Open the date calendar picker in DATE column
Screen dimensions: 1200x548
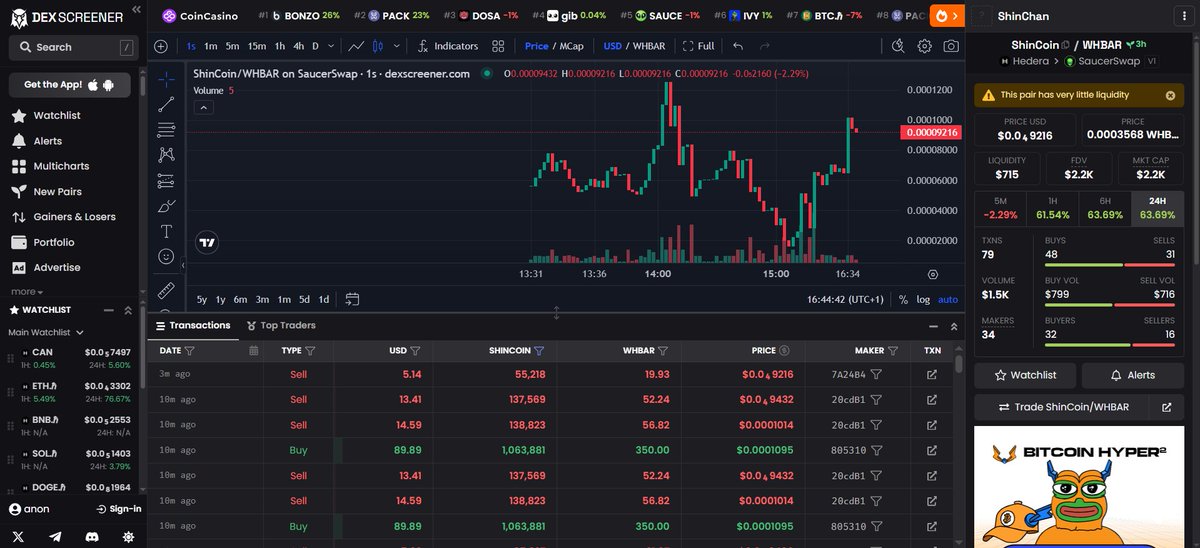253,351
